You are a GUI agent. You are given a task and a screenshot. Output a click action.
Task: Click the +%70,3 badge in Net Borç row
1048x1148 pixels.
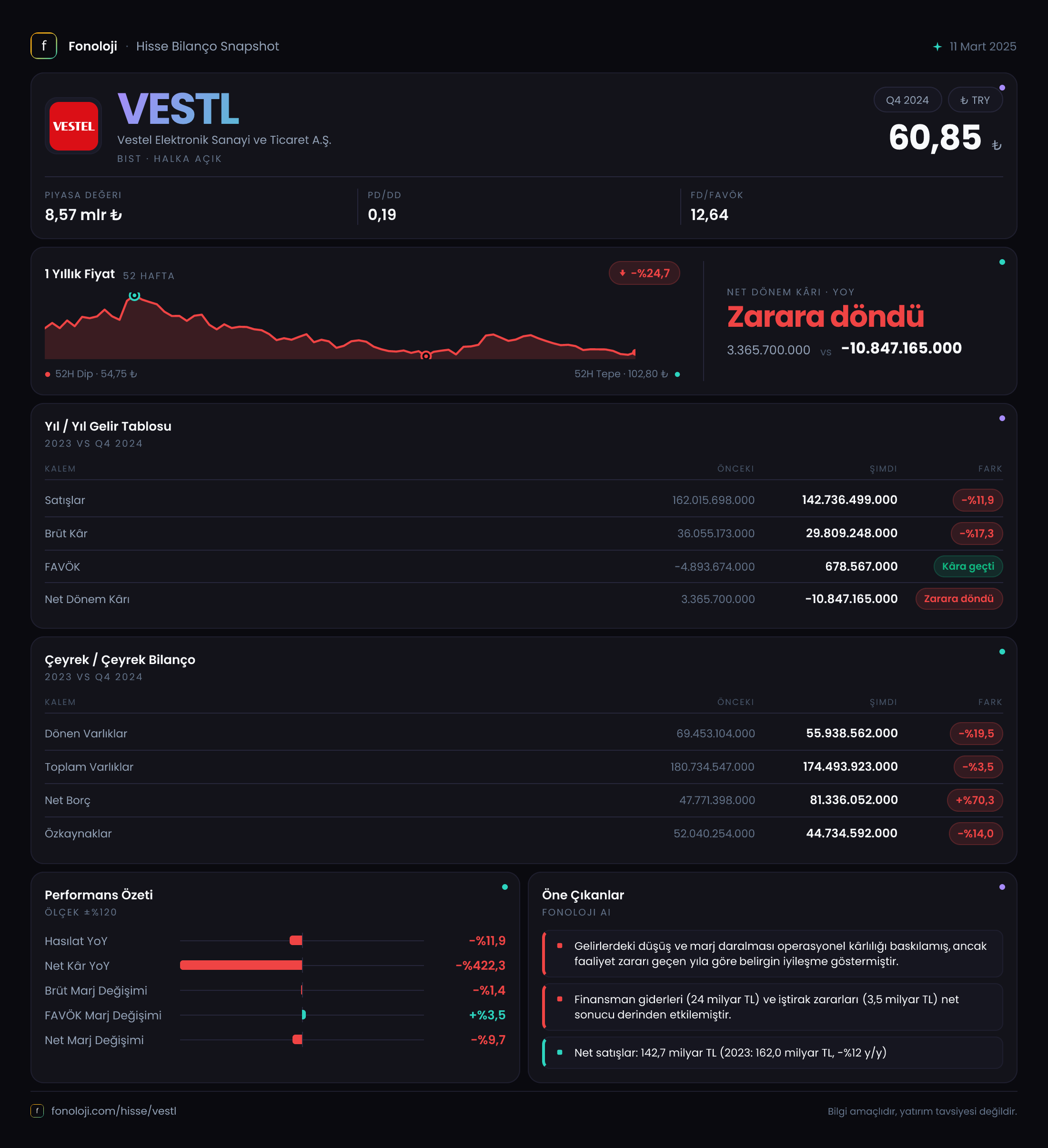(975, 800)
